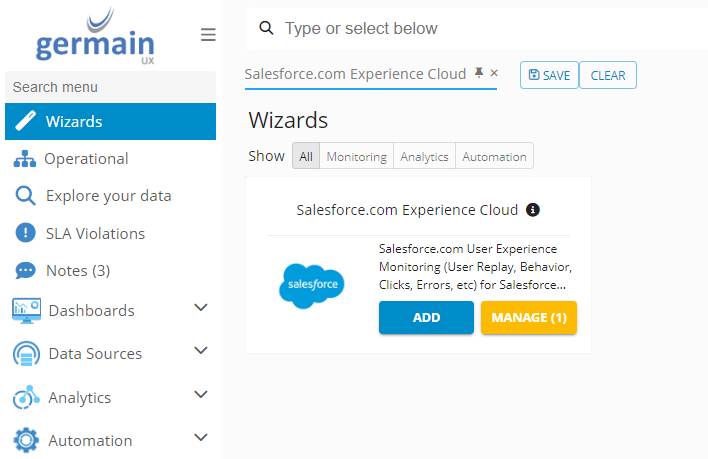Image resolution: width=708 pixels, height=459 pixels.
Task: Click the magnifier icon in search bar
Action: point(266,28)
